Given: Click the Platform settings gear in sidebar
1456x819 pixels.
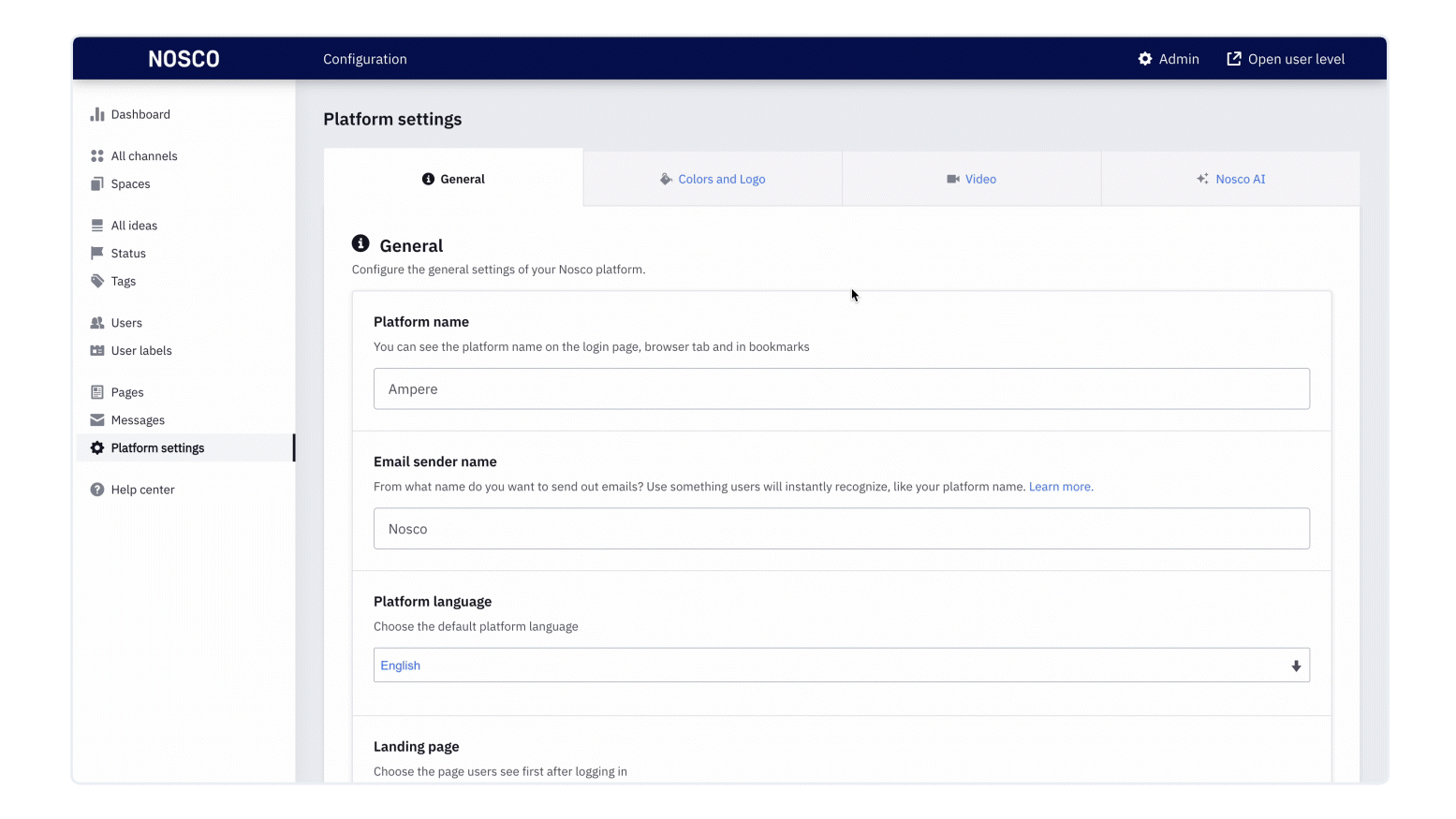Looking at the screenshot, I should (97, 447).
